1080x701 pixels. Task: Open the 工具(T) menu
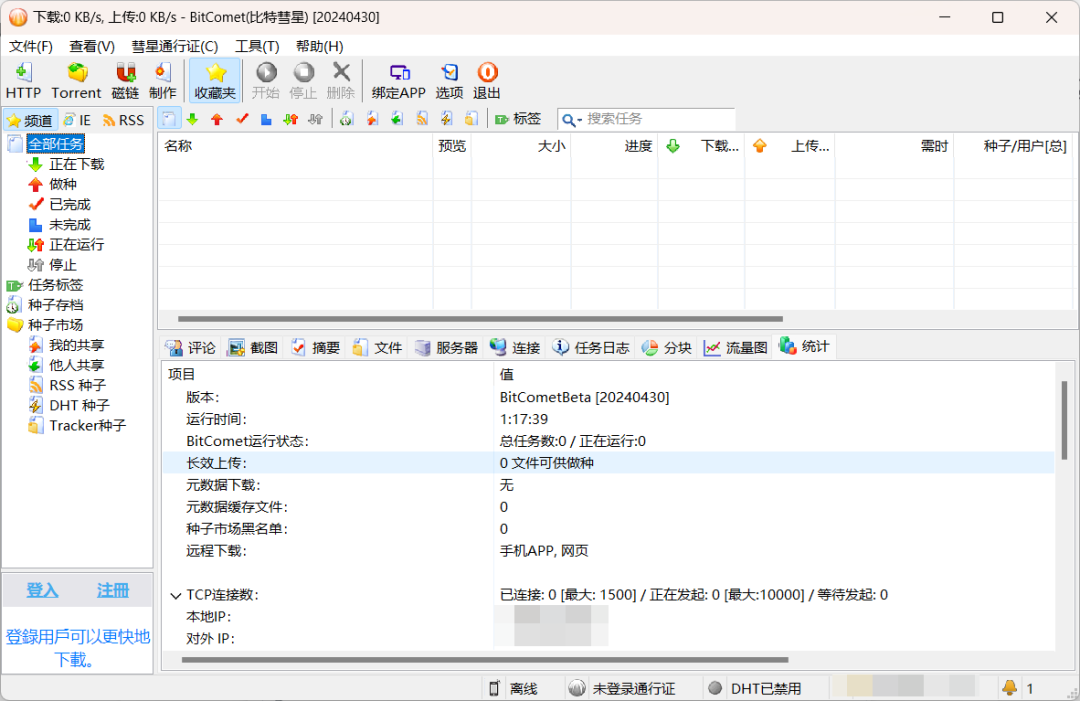point(257,46)
